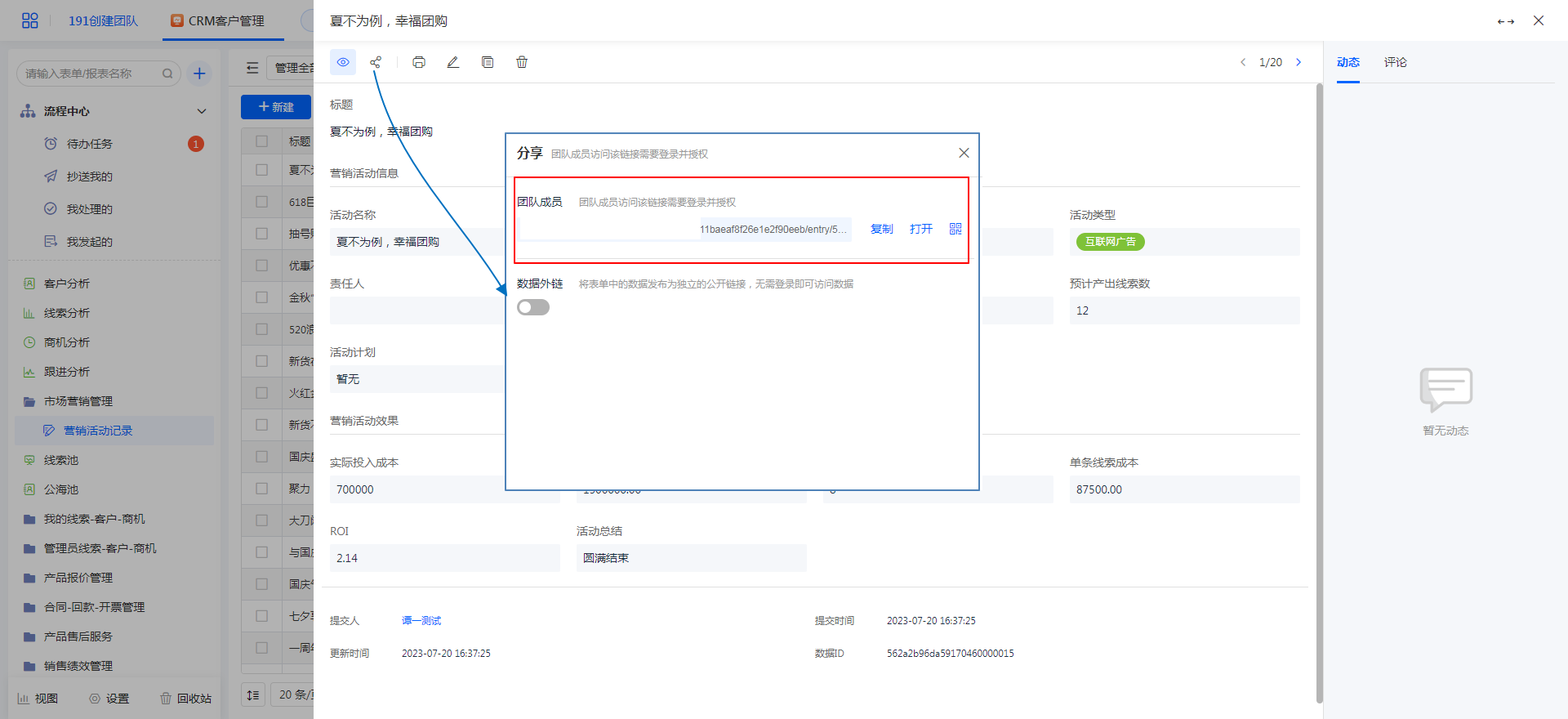
Task: Check the table header select-all checkbox
Action: [x=262, y=141]
